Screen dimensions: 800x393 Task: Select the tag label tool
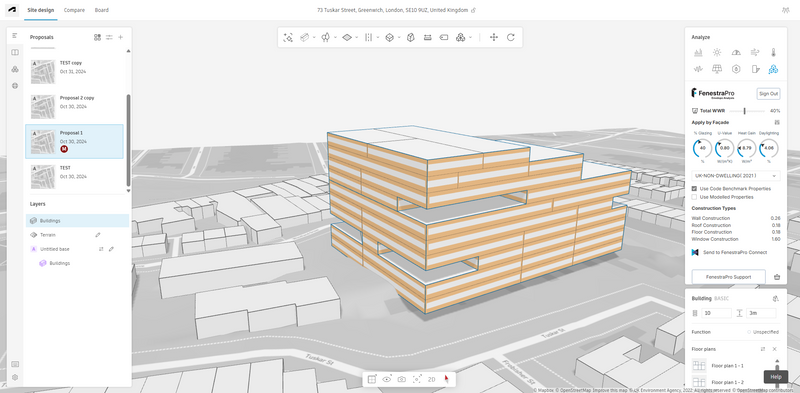click(444, 37)
